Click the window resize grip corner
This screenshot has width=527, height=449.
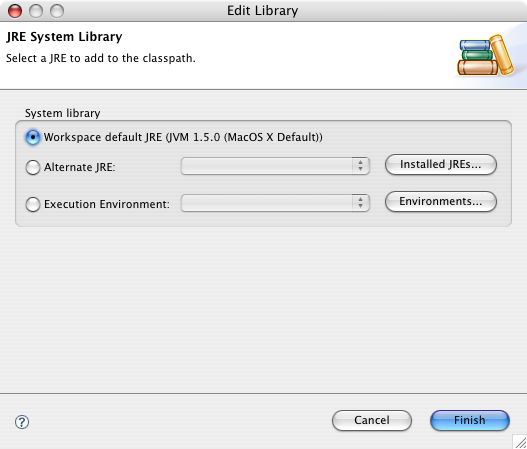[x=520, y=442]
